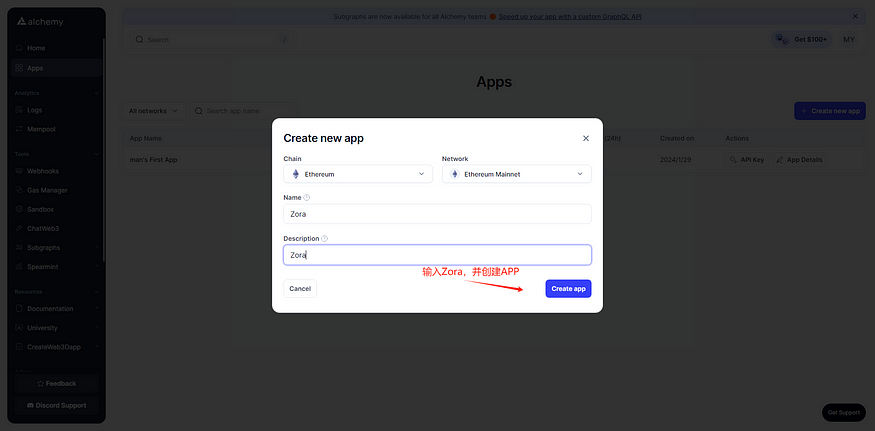Viewport: 875px width, 431px height.
Task: Open Apps from the sidebar
Action: (56, 68)
